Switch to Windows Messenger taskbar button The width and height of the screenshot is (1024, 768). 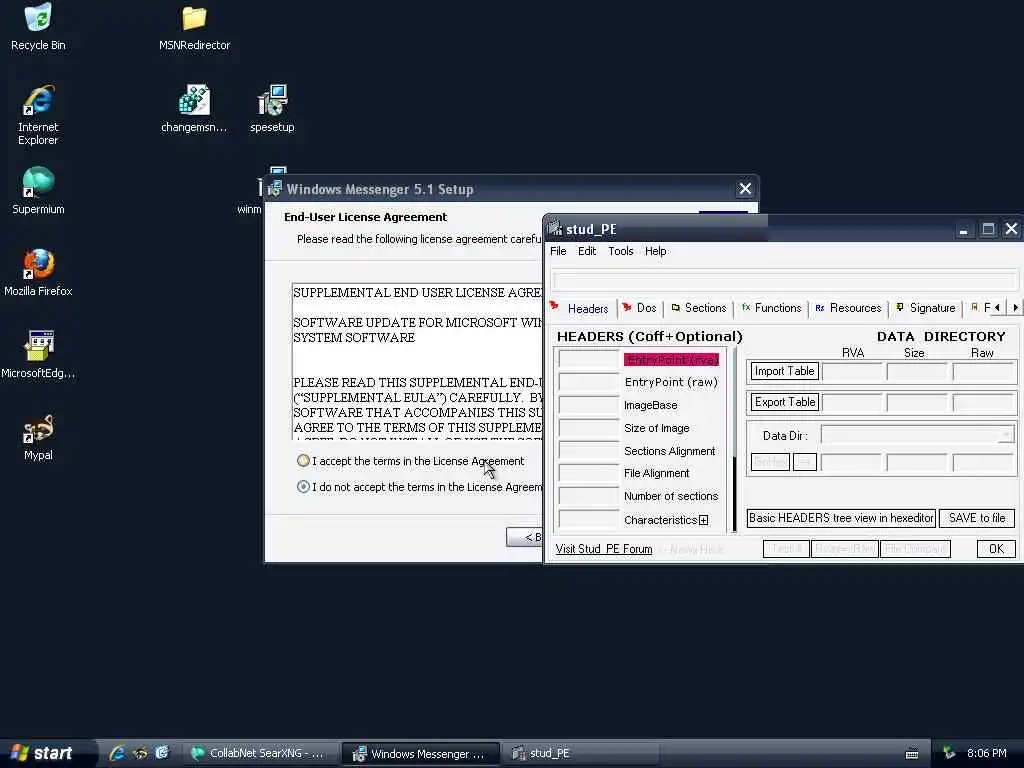(421, 754)
